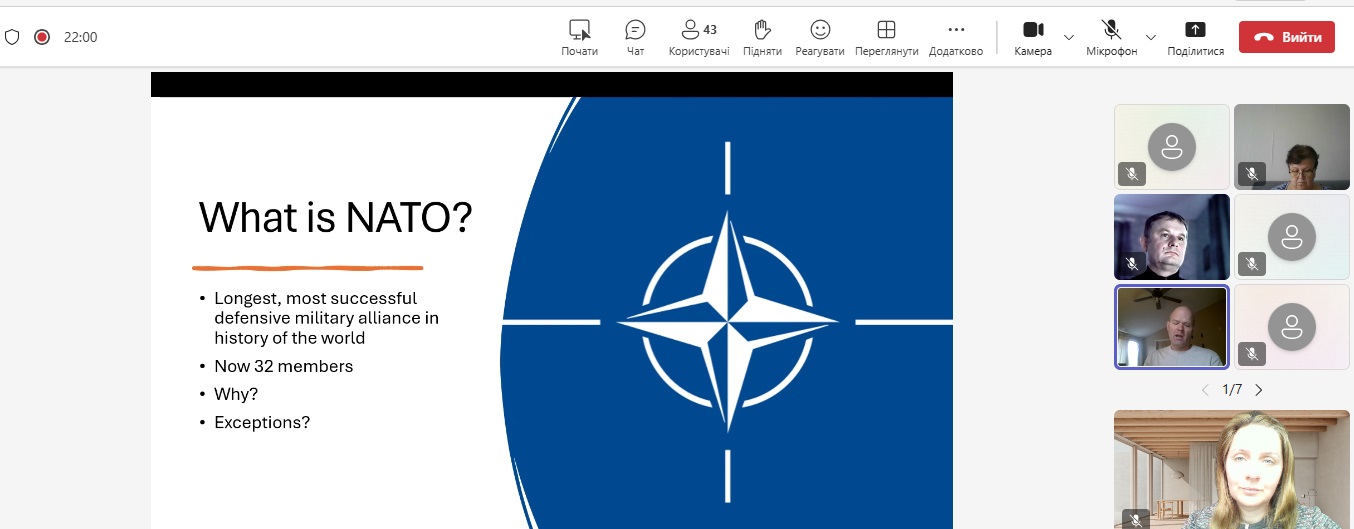Click the meeting timer 22:00
The width and height of the screenshot is (1354, 529).
[x=81, y=37]
